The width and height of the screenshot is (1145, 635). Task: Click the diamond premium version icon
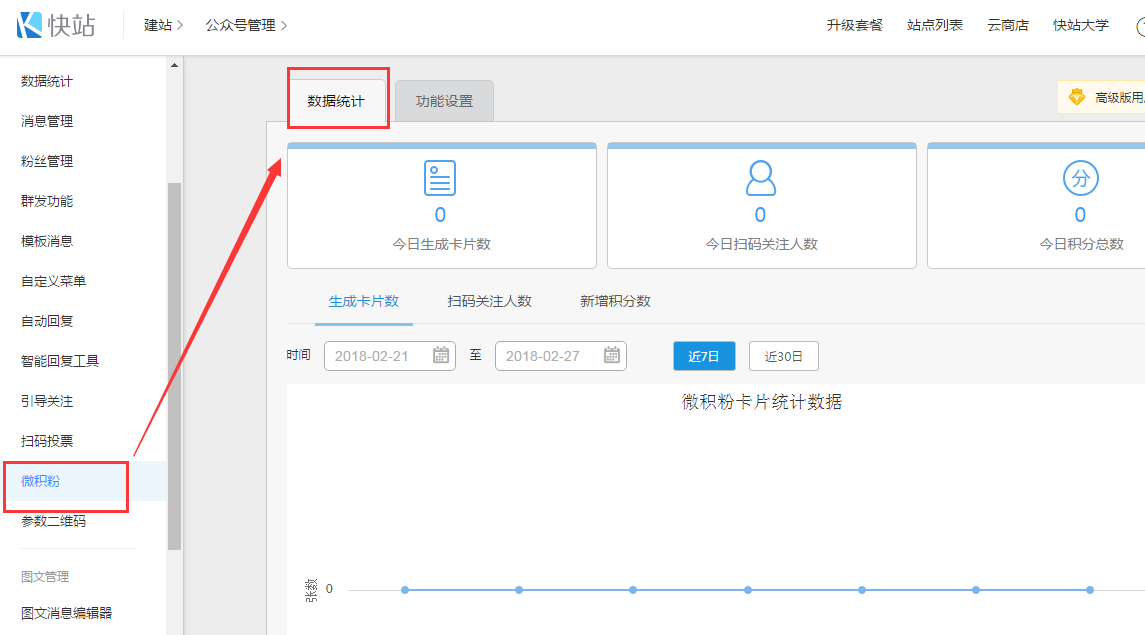coord(1077,97)
